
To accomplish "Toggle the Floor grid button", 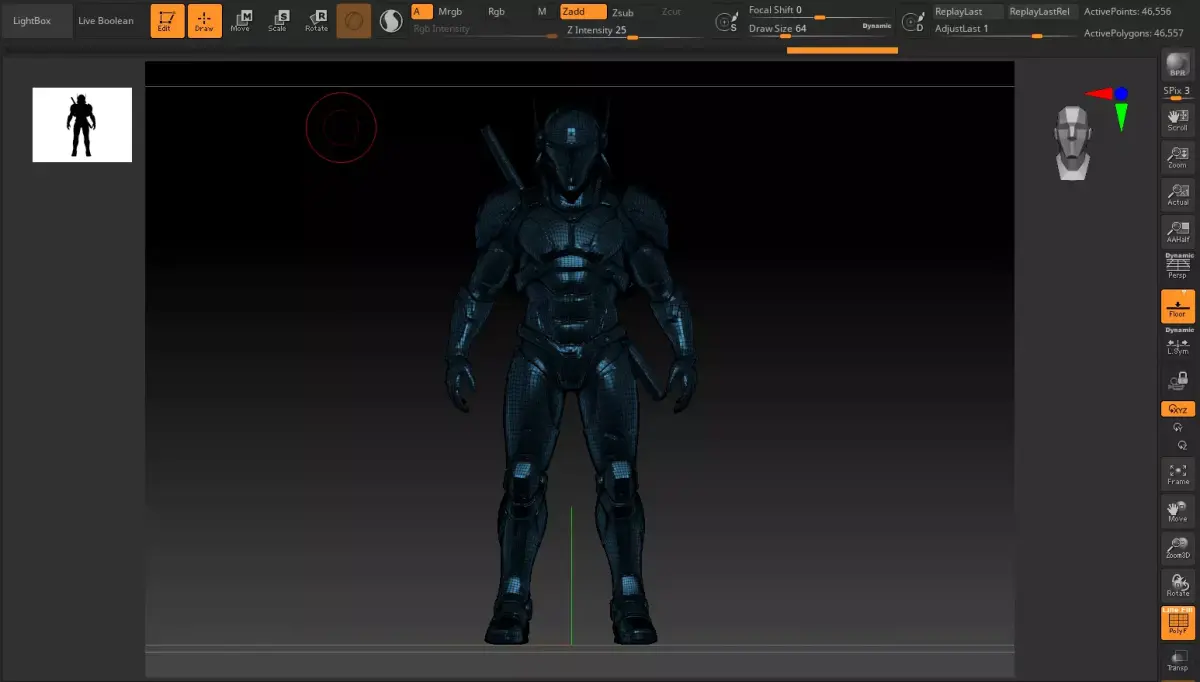I will (1178, 306).
